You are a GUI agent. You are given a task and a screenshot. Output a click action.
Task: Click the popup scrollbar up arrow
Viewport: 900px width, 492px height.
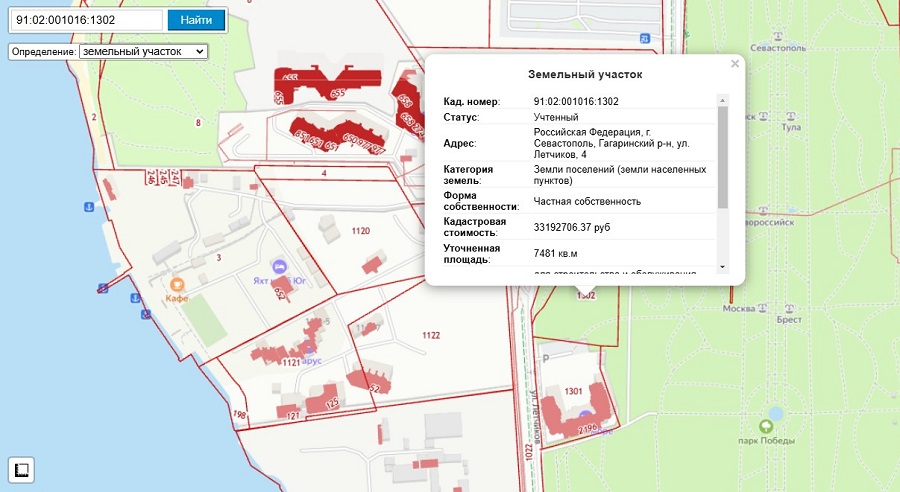click(723, 100)
